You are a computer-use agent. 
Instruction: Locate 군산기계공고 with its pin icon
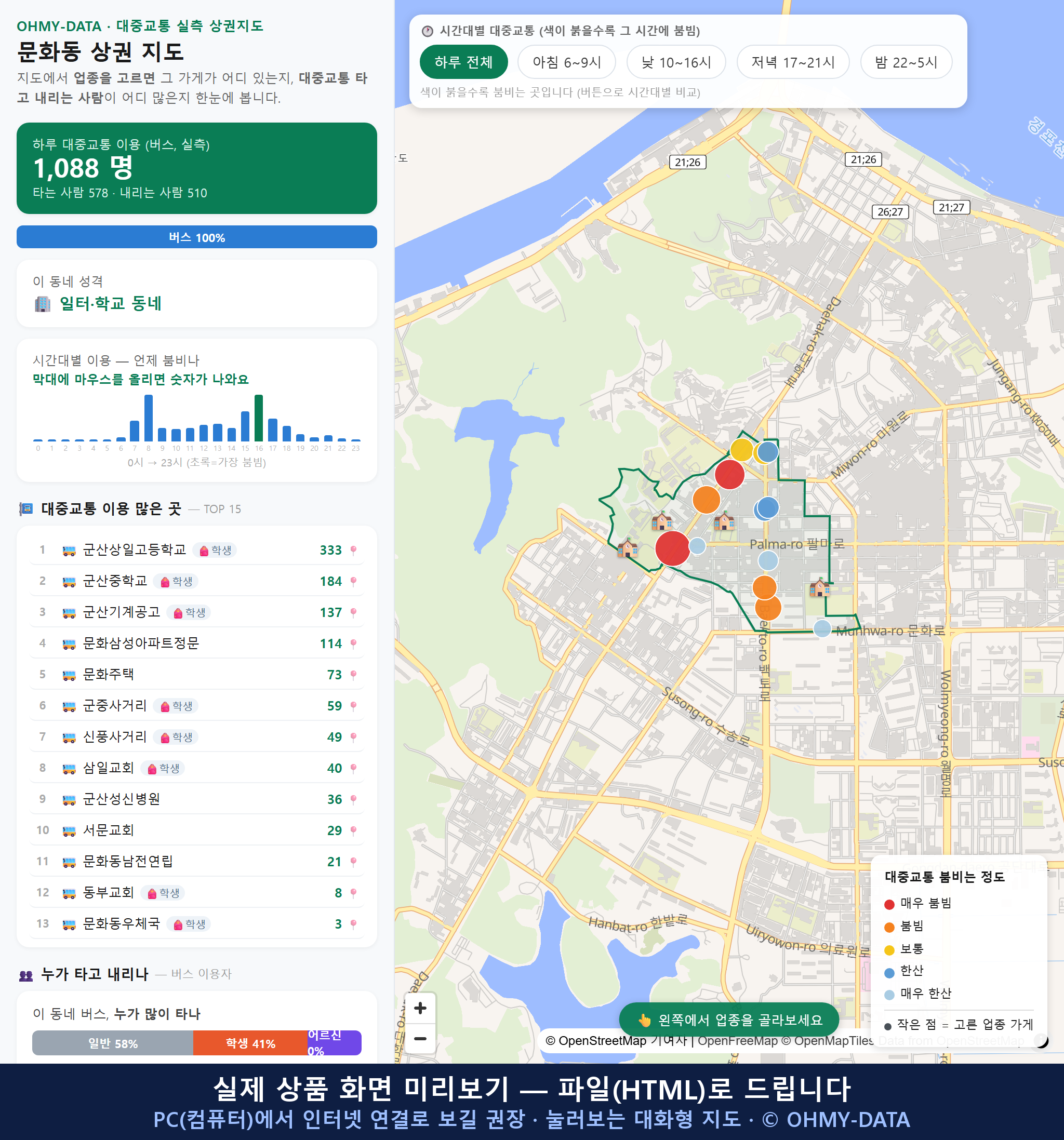(x=353, y=612)
